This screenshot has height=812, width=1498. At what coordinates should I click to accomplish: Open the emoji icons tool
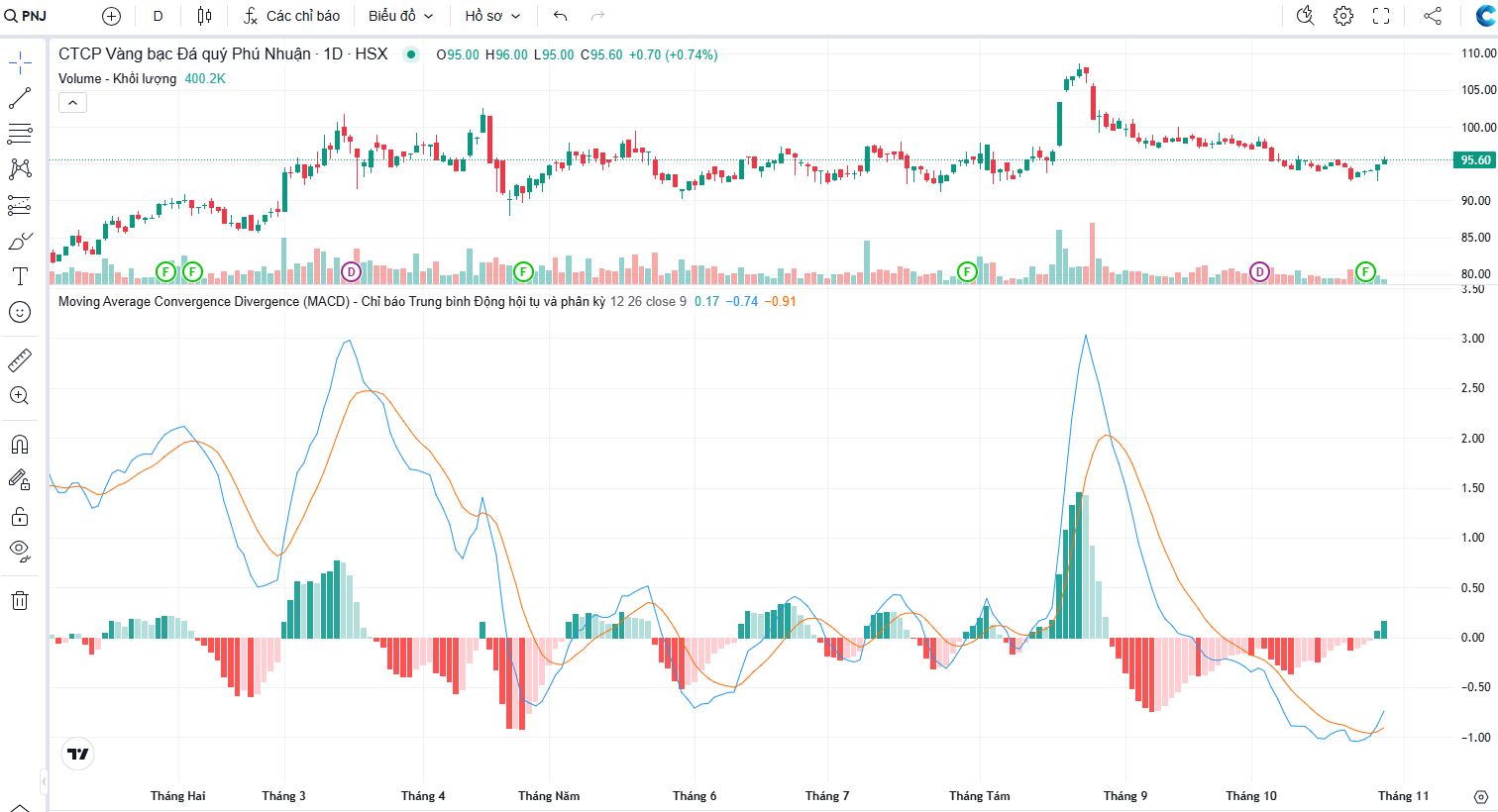point(20,312)
